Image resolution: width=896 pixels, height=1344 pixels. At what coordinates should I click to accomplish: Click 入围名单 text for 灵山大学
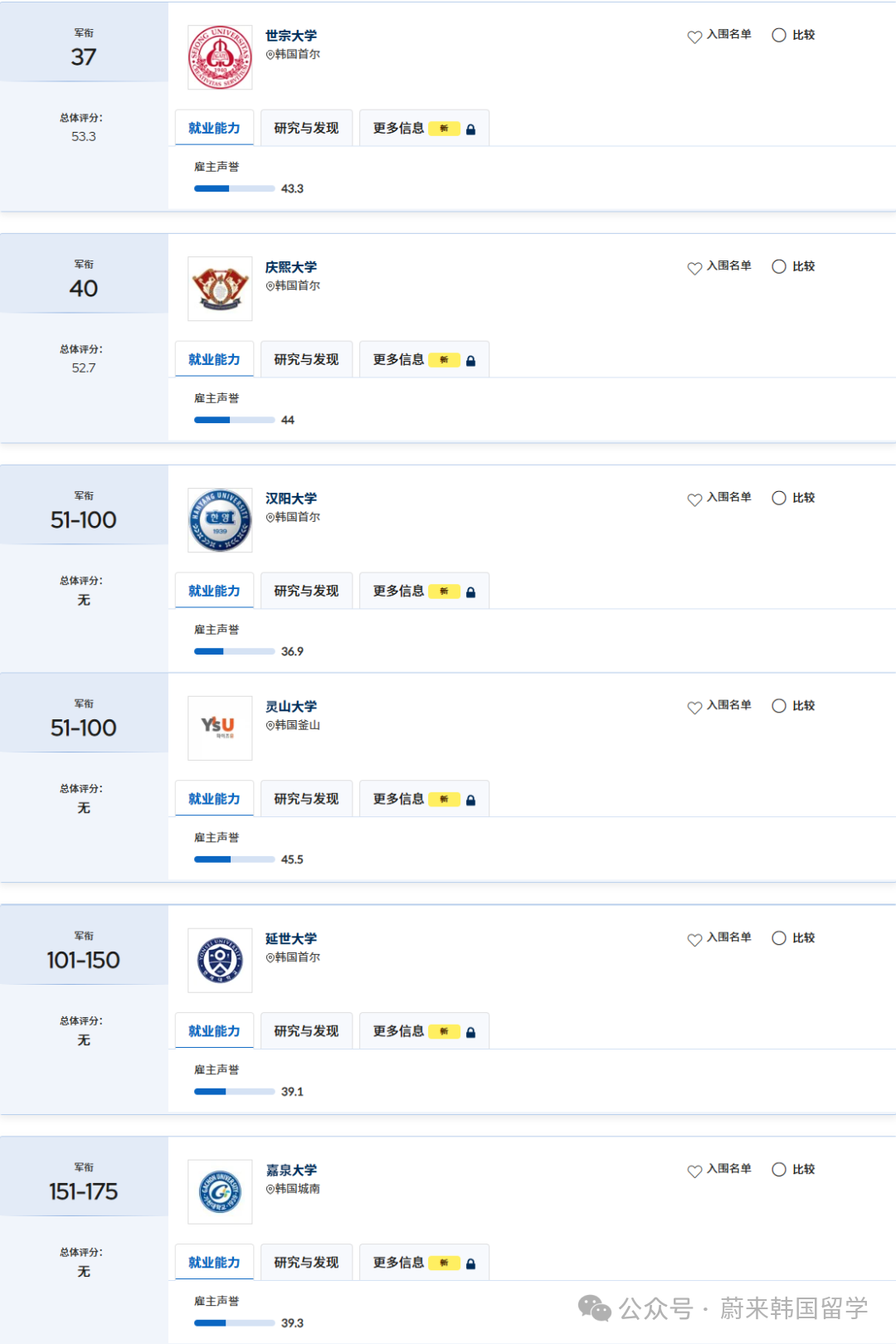pos(728,705)
